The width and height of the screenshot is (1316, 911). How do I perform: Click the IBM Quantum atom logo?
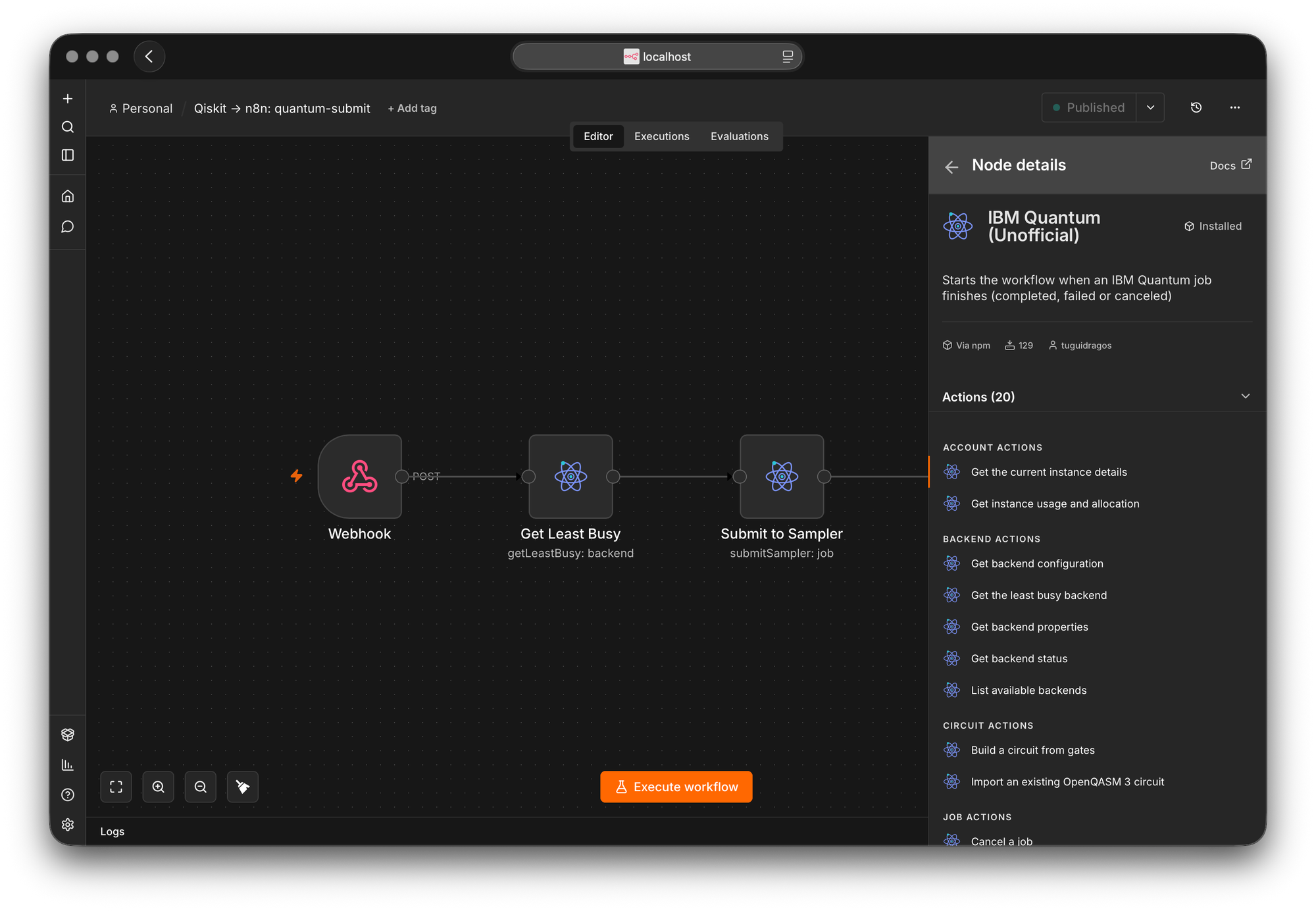(957, 226)
